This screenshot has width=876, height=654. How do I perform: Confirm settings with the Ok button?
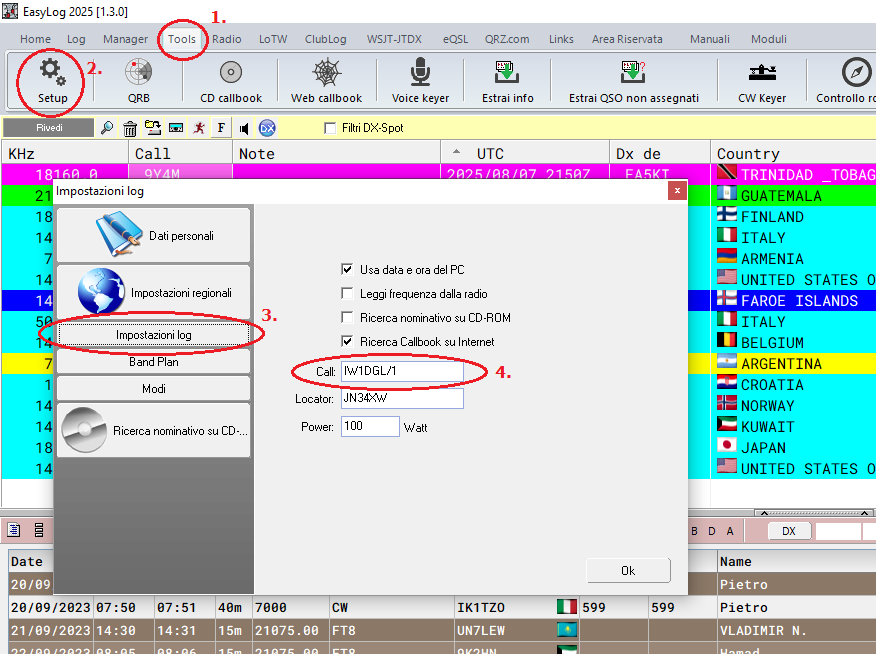tap(628, 570)
